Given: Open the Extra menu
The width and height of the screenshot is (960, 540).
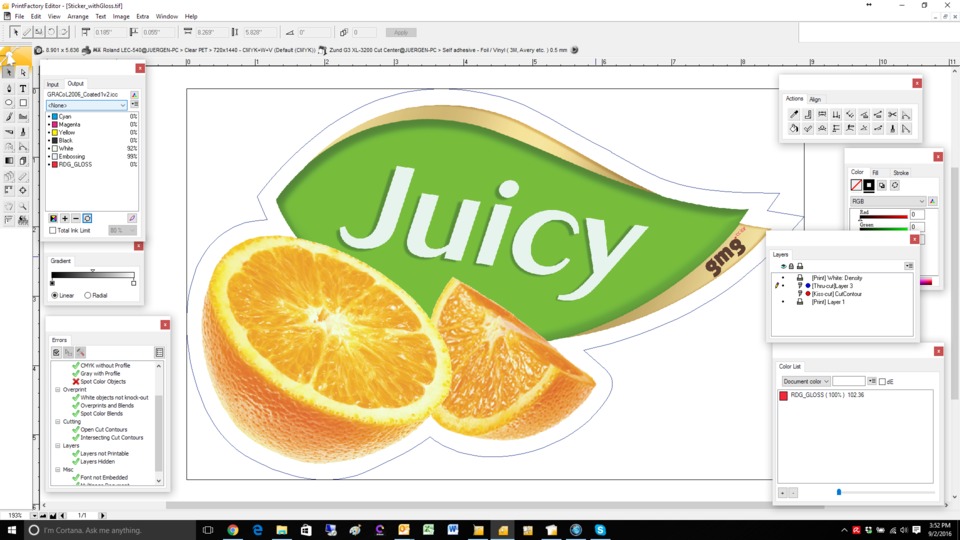Looking at the screenshot, I should point(142,17).
